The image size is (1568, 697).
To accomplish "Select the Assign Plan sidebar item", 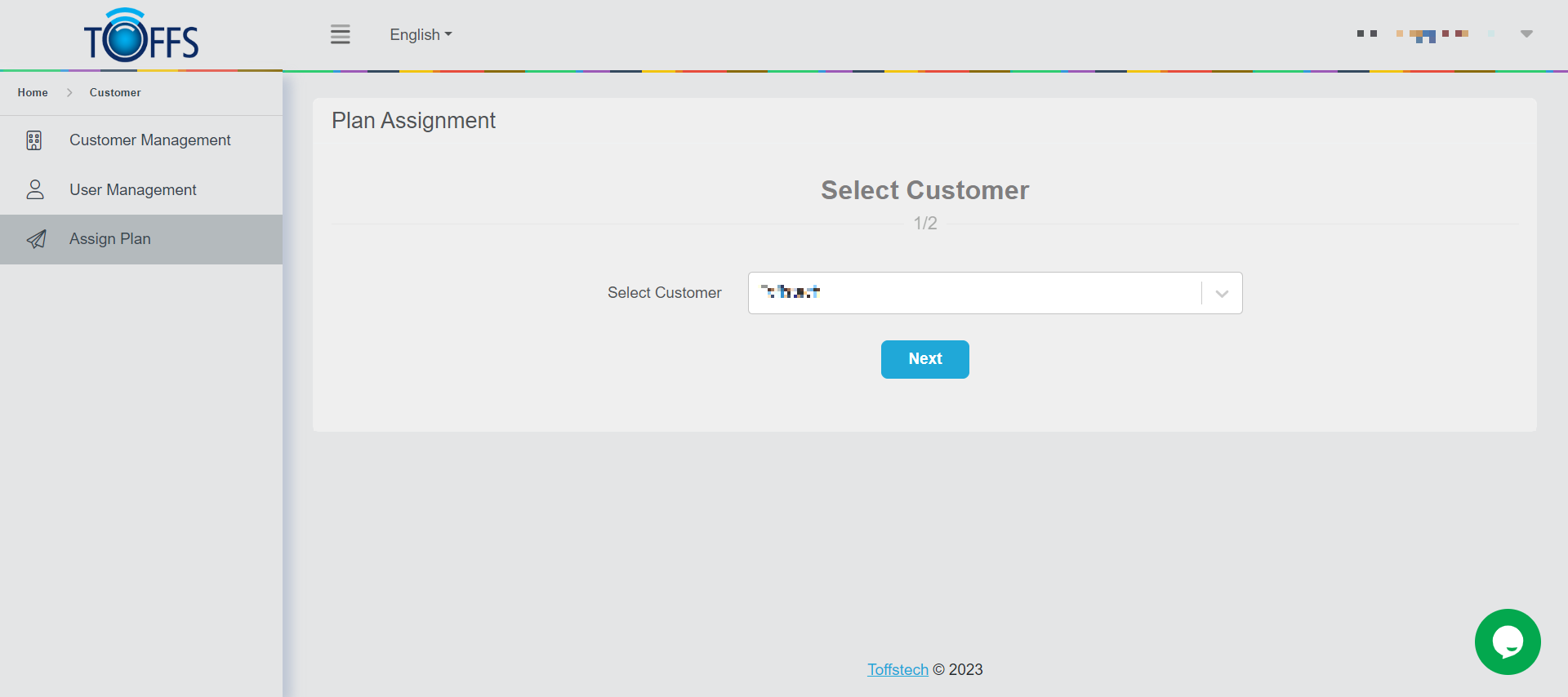I will pos(110,239).
